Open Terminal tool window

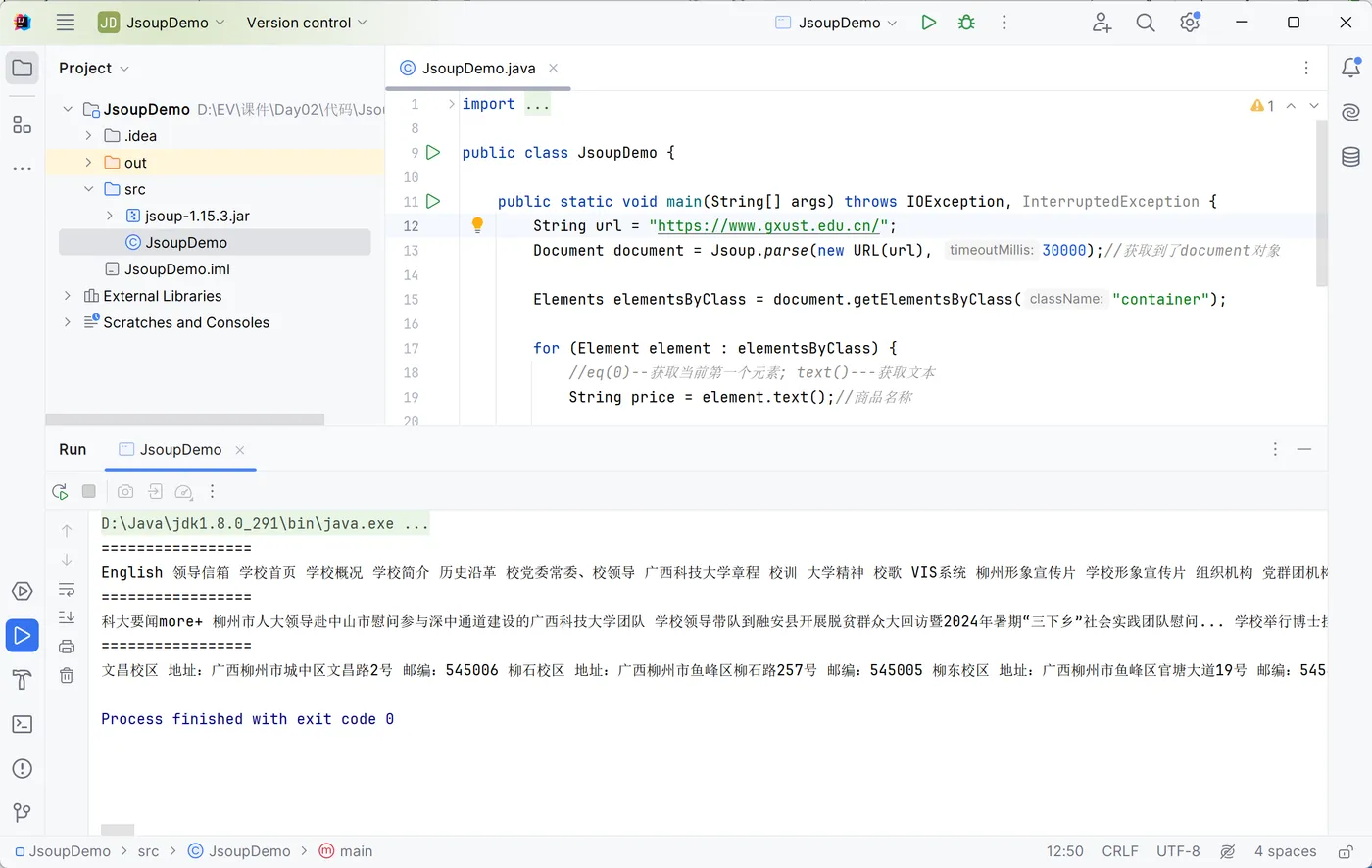coord(22,724)
